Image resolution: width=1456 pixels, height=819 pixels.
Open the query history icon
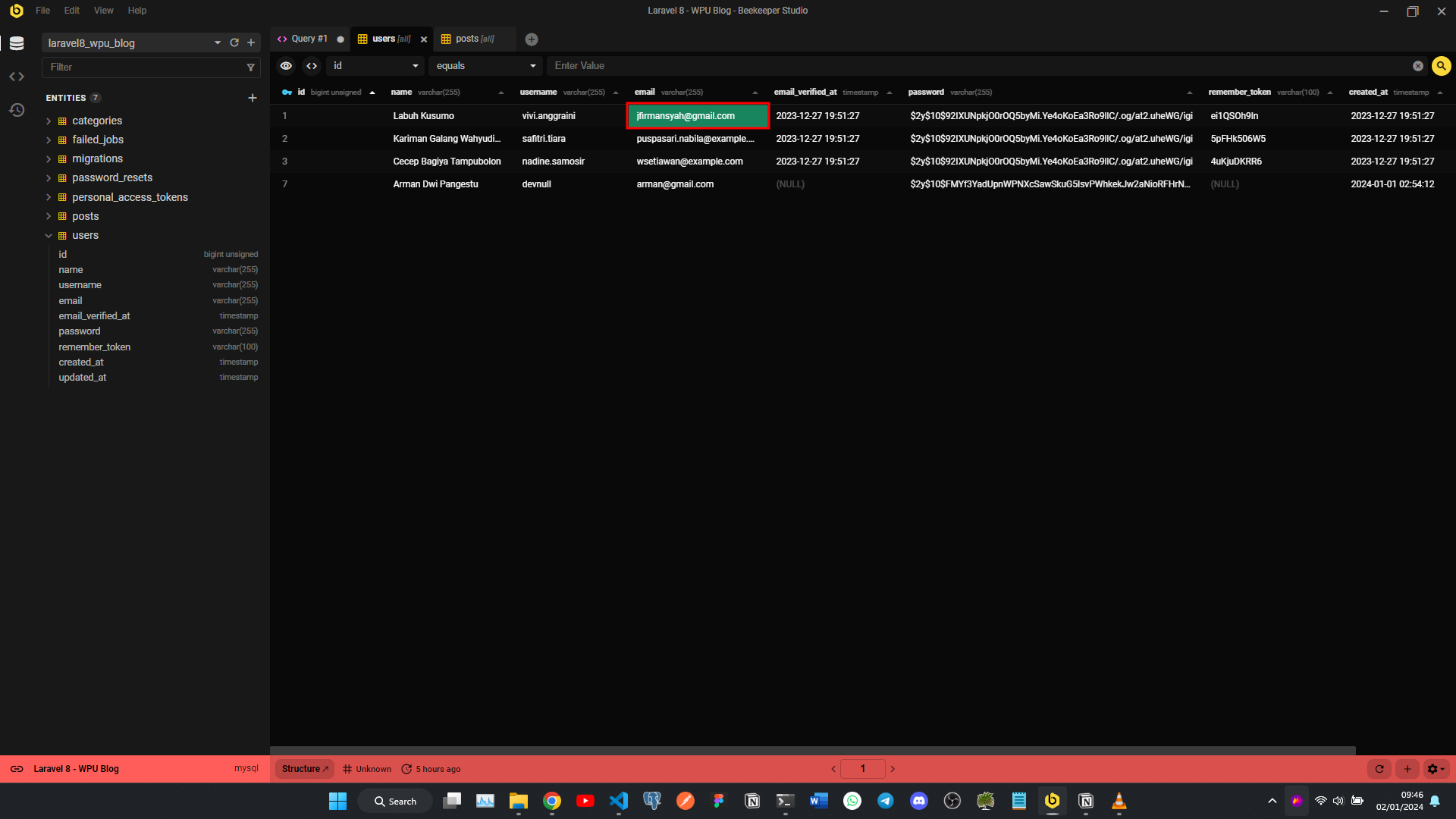pos(17,110)
